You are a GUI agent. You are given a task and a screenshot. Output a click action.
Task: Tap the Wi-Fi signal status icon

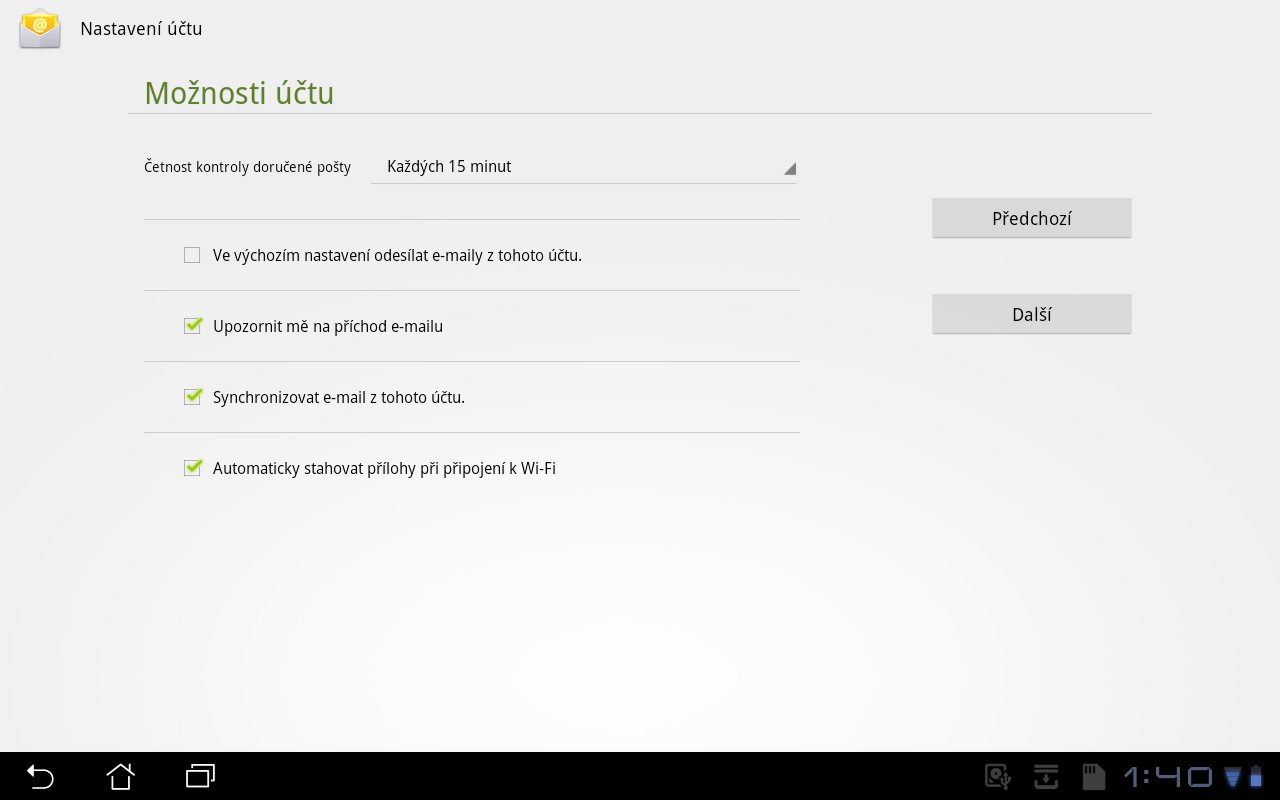click(1233, 777)
